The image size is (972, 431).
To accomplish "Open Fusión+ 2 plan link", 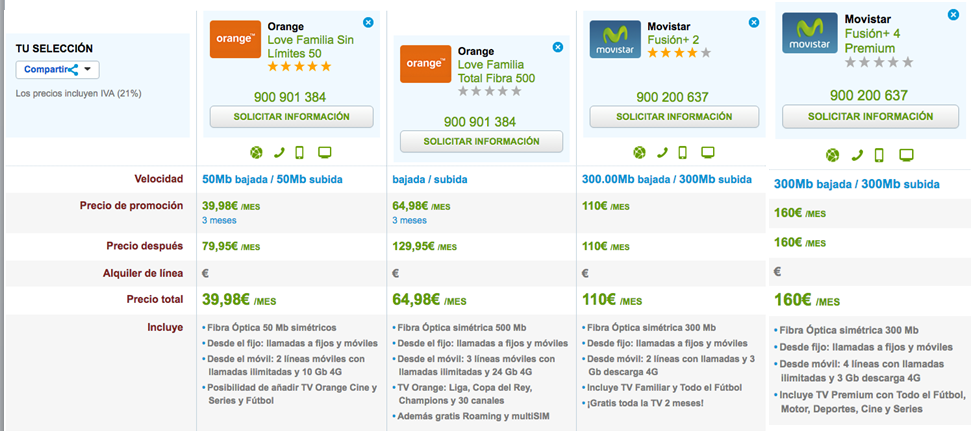I will (673, 40).
